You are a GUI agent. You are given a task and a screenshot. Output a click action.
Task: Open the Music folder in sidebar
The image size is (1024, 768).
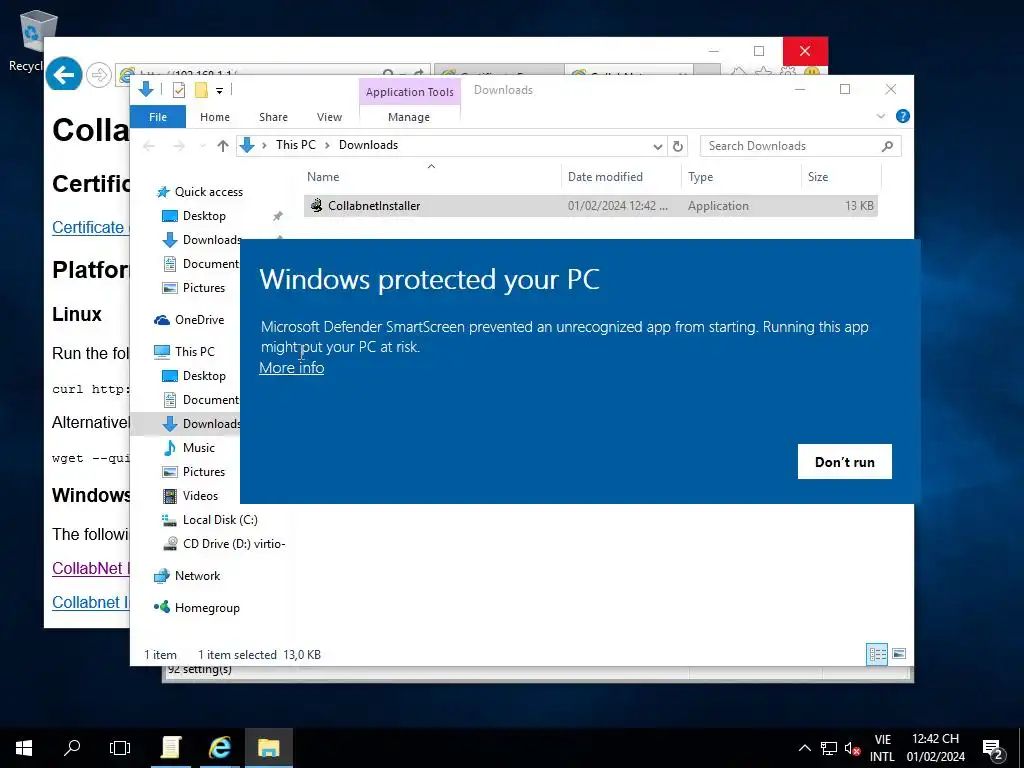[x=199, y=448]
